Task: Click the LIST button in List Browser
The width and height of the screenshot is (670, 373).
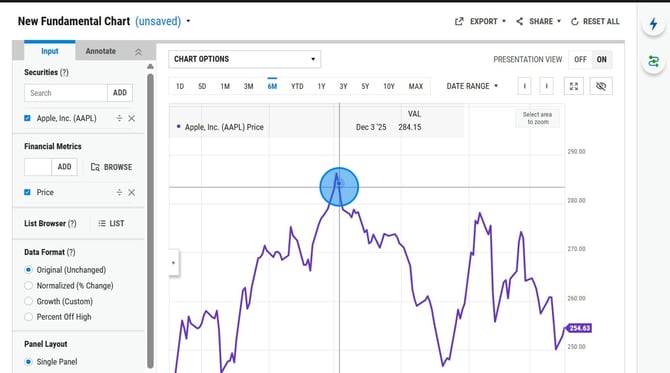Action: tap(111, 223)
